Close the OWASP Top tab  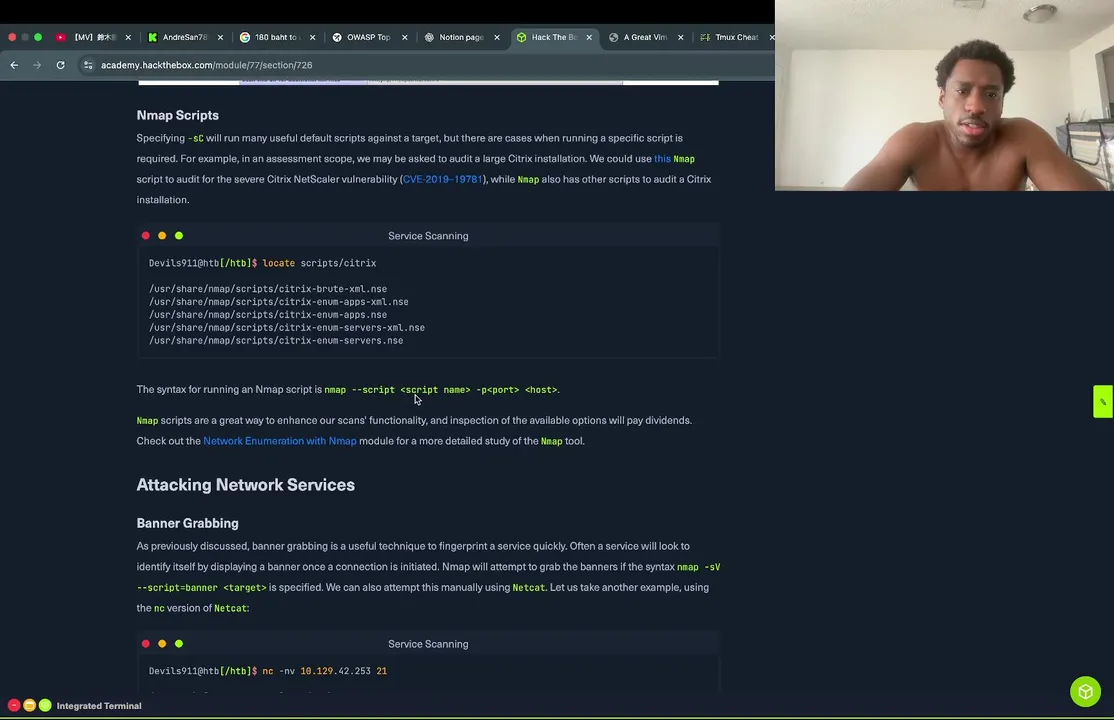(x=405, y=37)
